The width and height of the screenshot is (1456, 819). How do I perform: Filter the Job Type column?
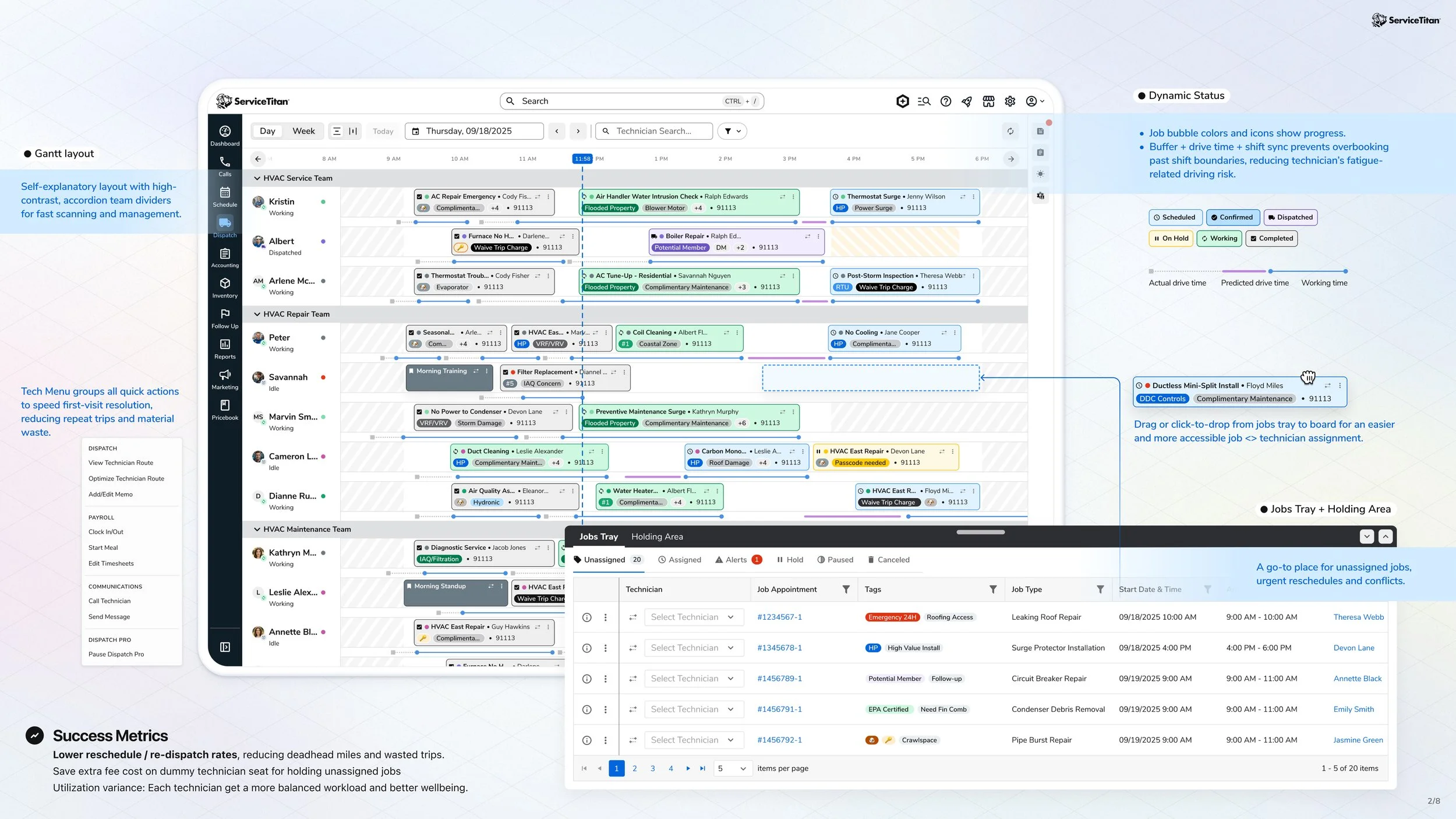tap(1100, 589)
